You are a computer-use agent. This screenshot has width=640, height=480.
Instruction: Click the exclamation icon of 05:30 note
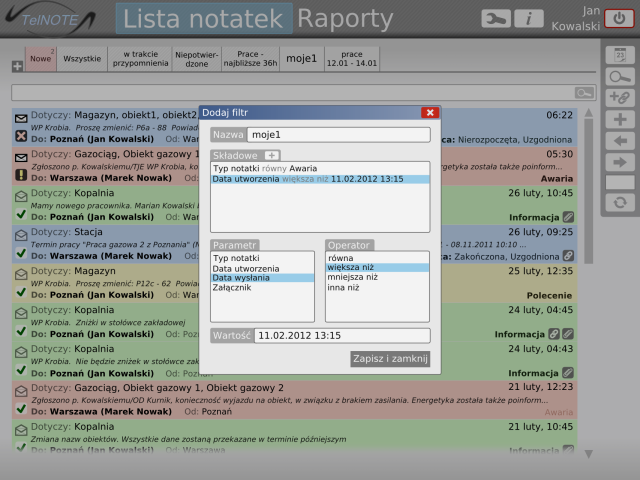coord(21,175)
